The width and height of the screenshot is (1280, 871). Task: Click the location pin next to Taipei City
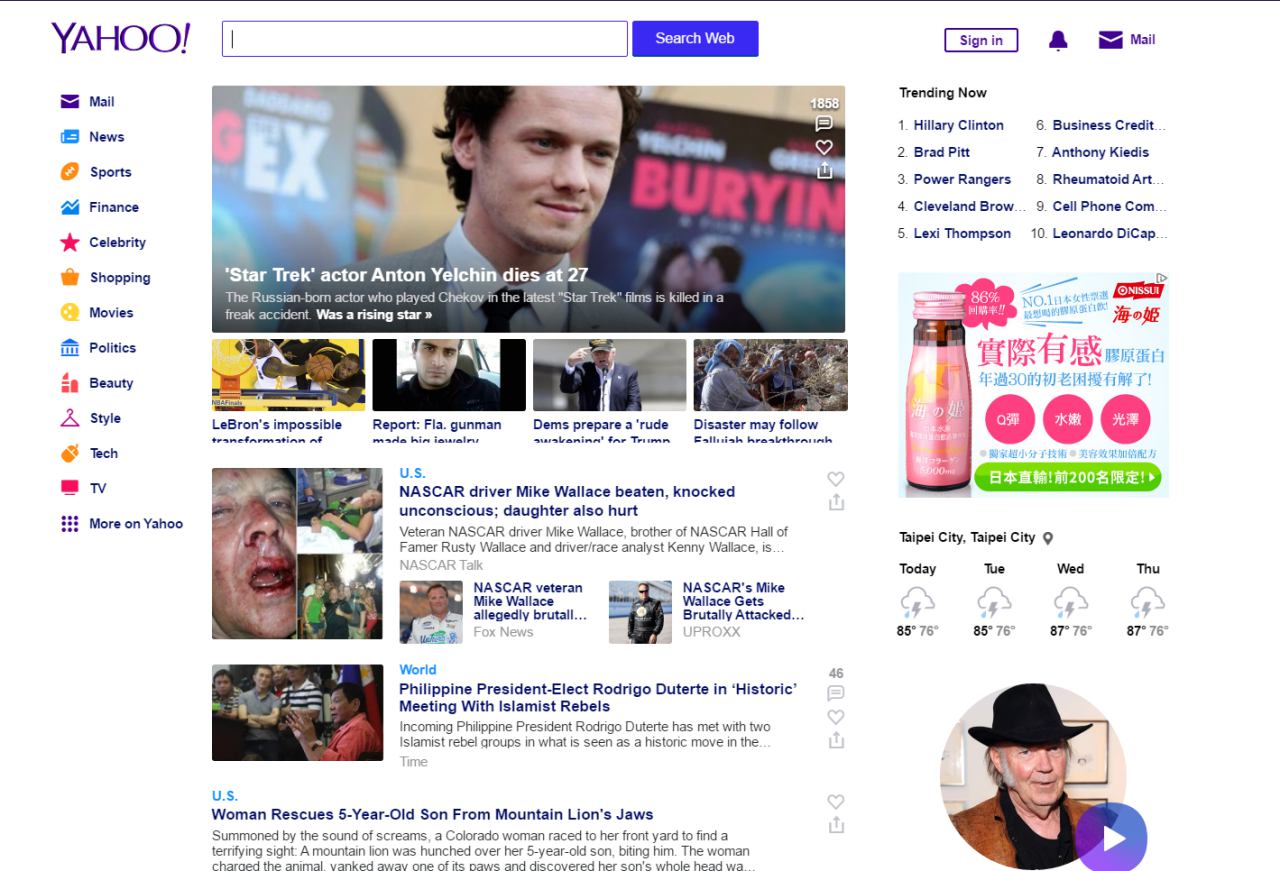(1048, 538)
